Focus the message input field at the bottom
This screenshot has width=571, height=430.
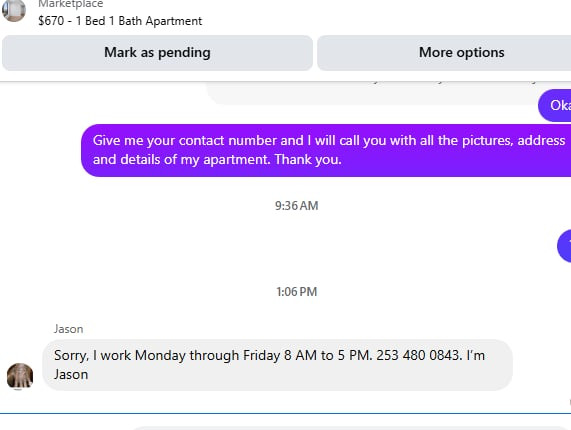[350, 428]
